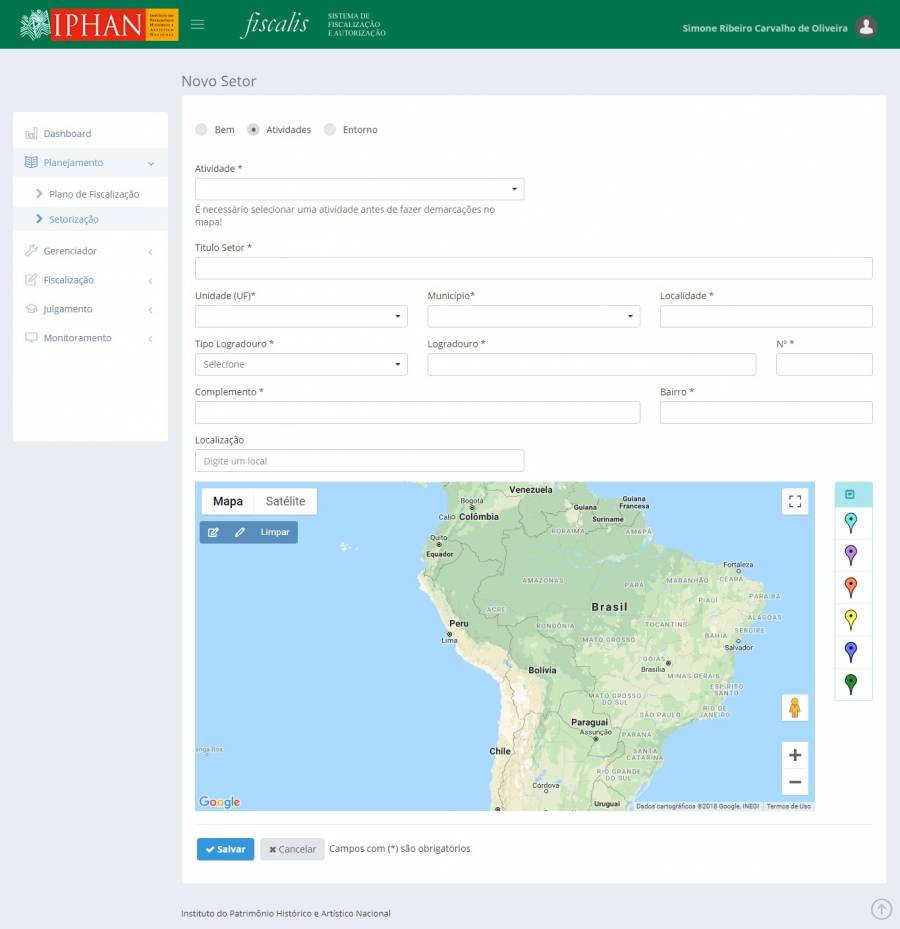900x929 pixels.
Task: Select the Bem radio button
Action: tap(202, 130)
